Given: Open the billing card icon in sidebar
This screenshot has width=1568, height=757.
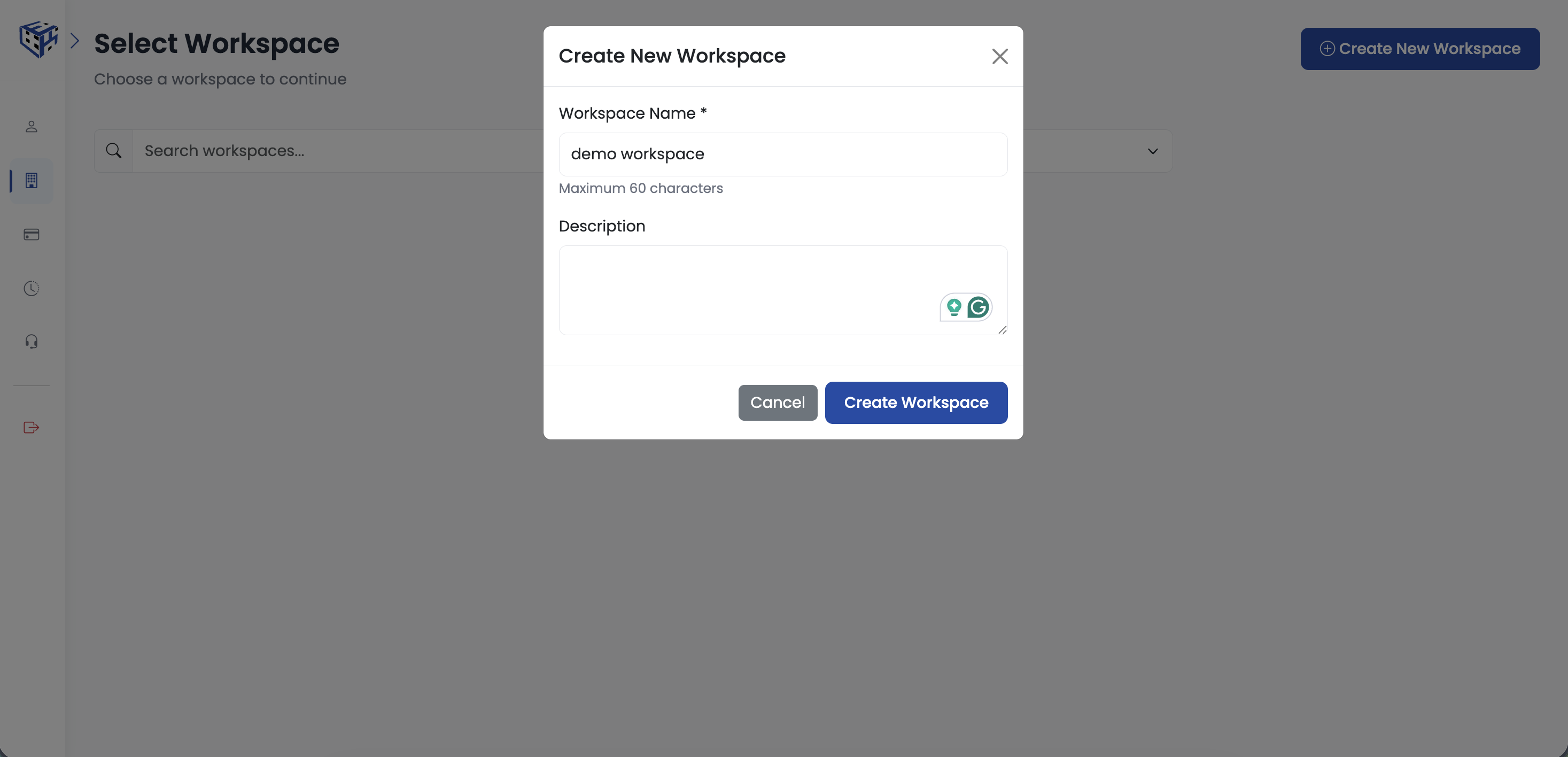Looking at the screenshot, I should [x=31, y=235].
